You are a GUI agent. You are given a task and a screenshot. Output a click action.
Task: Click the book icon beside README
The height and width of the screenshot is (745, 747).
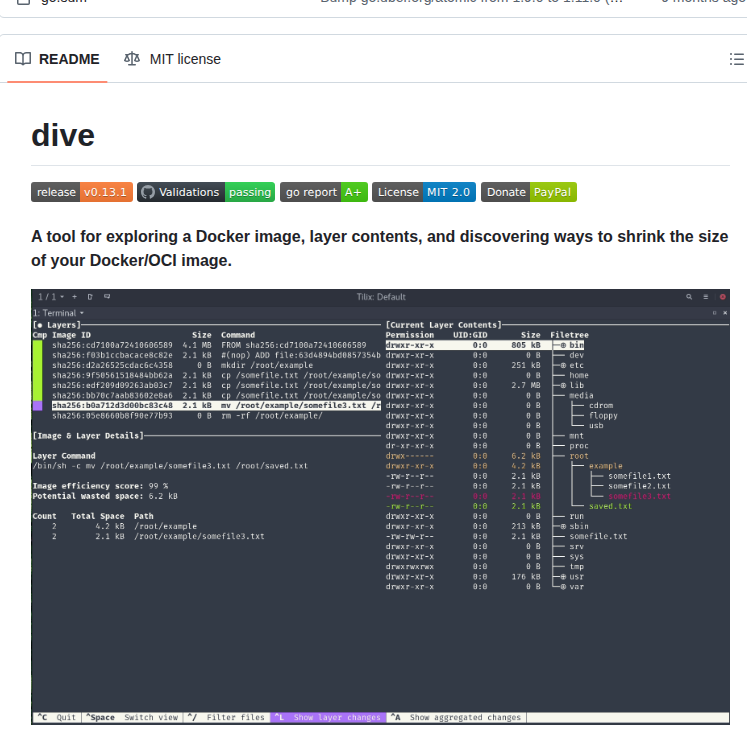[23, 59]
